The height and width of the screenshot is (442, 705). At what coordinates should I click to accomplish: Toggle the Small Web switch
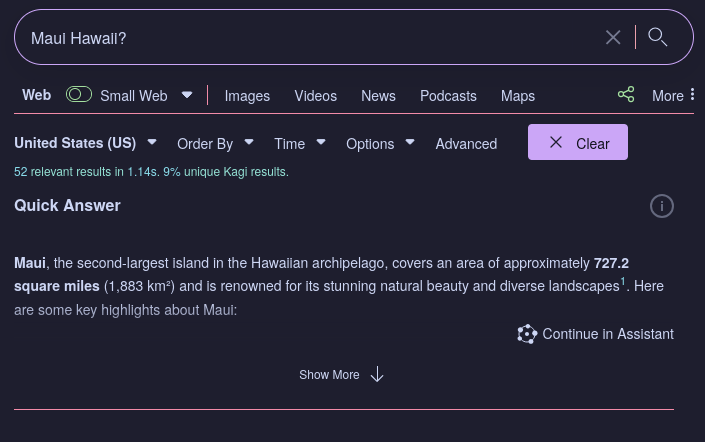(79, 95)
